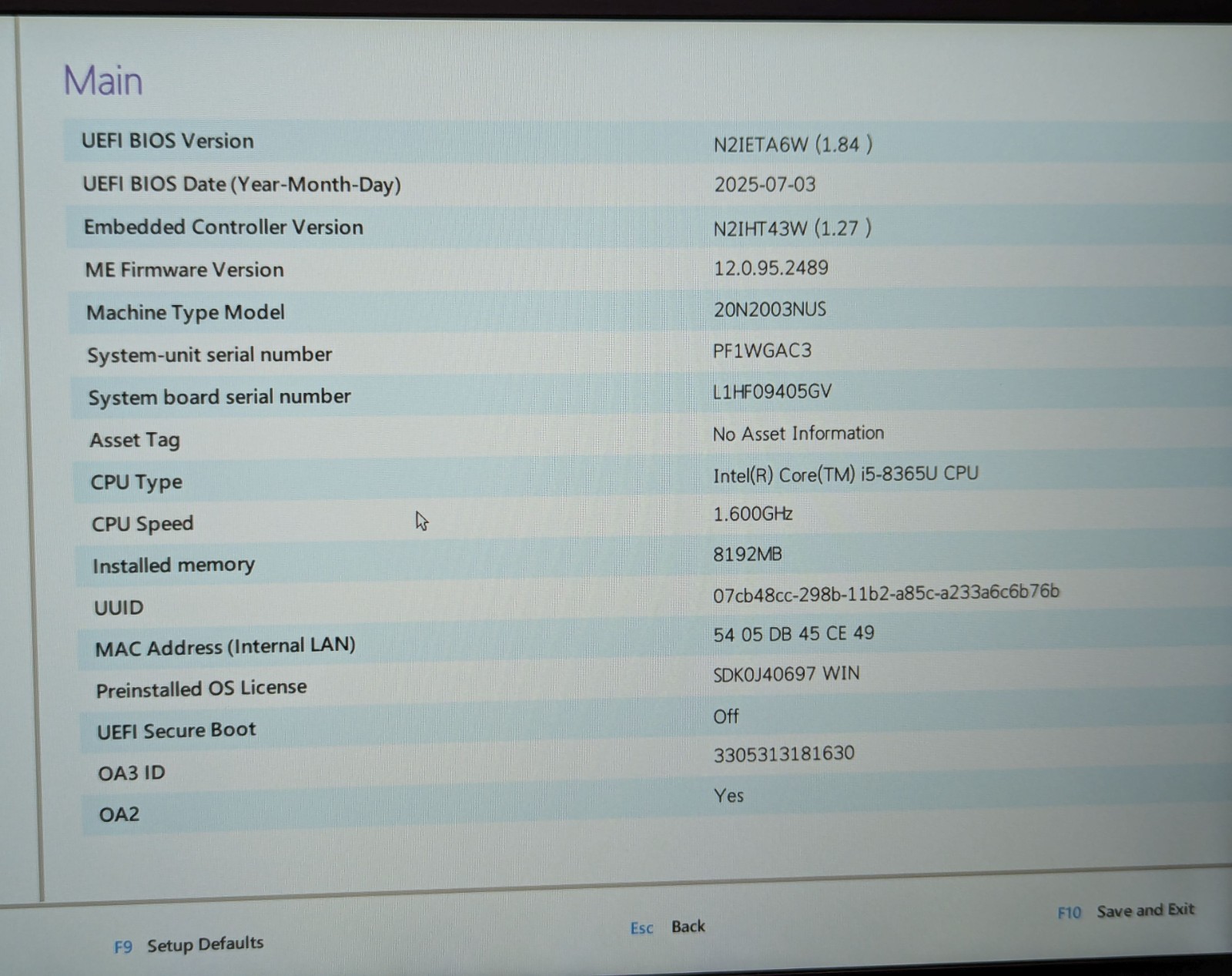Select the OA2 label
This screenshot has width=1232, height=976.
coord(119,814)
